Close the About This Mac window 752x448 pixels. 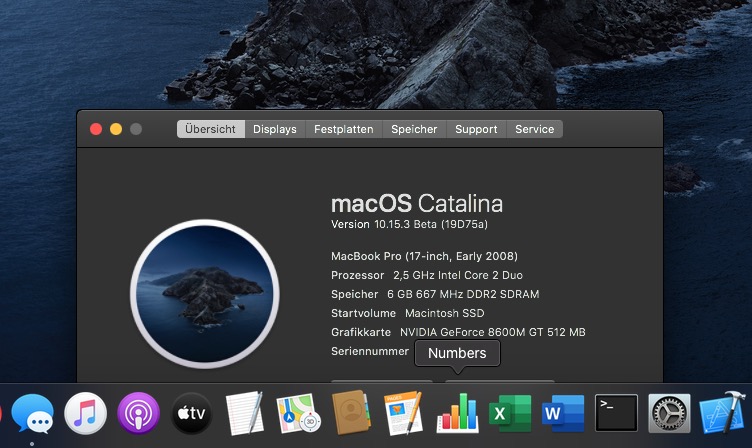click(96, 129)
